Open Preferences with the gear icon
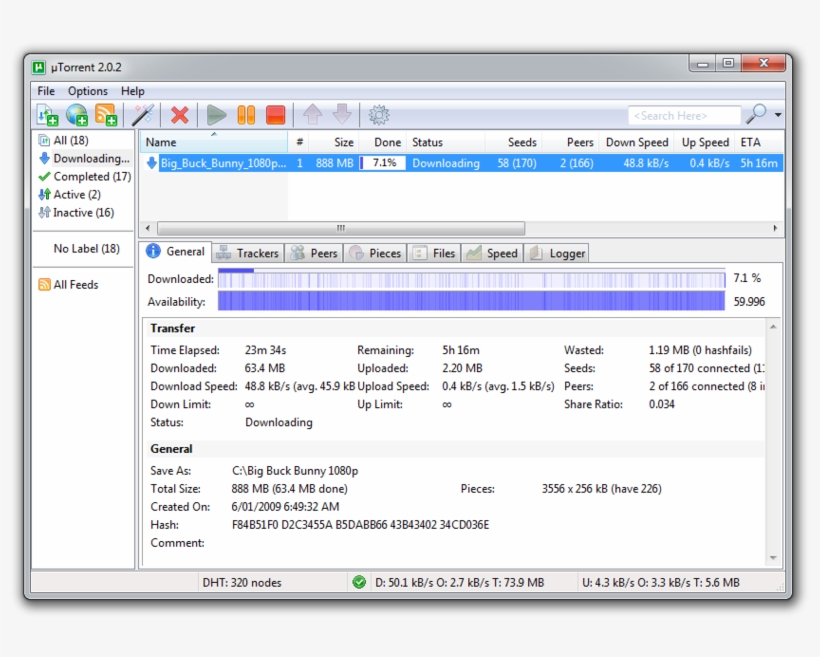The width and height of the screenshot is (820, 657). (379, 114)
